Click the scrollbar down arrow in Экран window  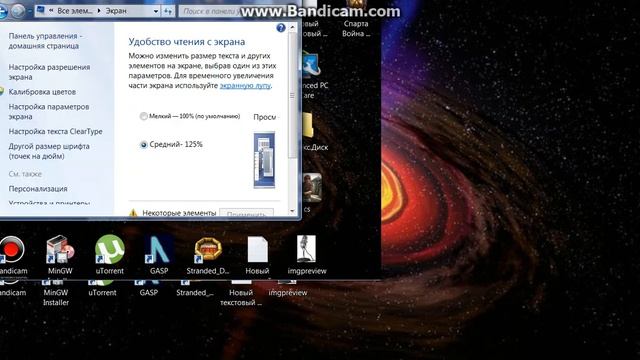[292, 211]
